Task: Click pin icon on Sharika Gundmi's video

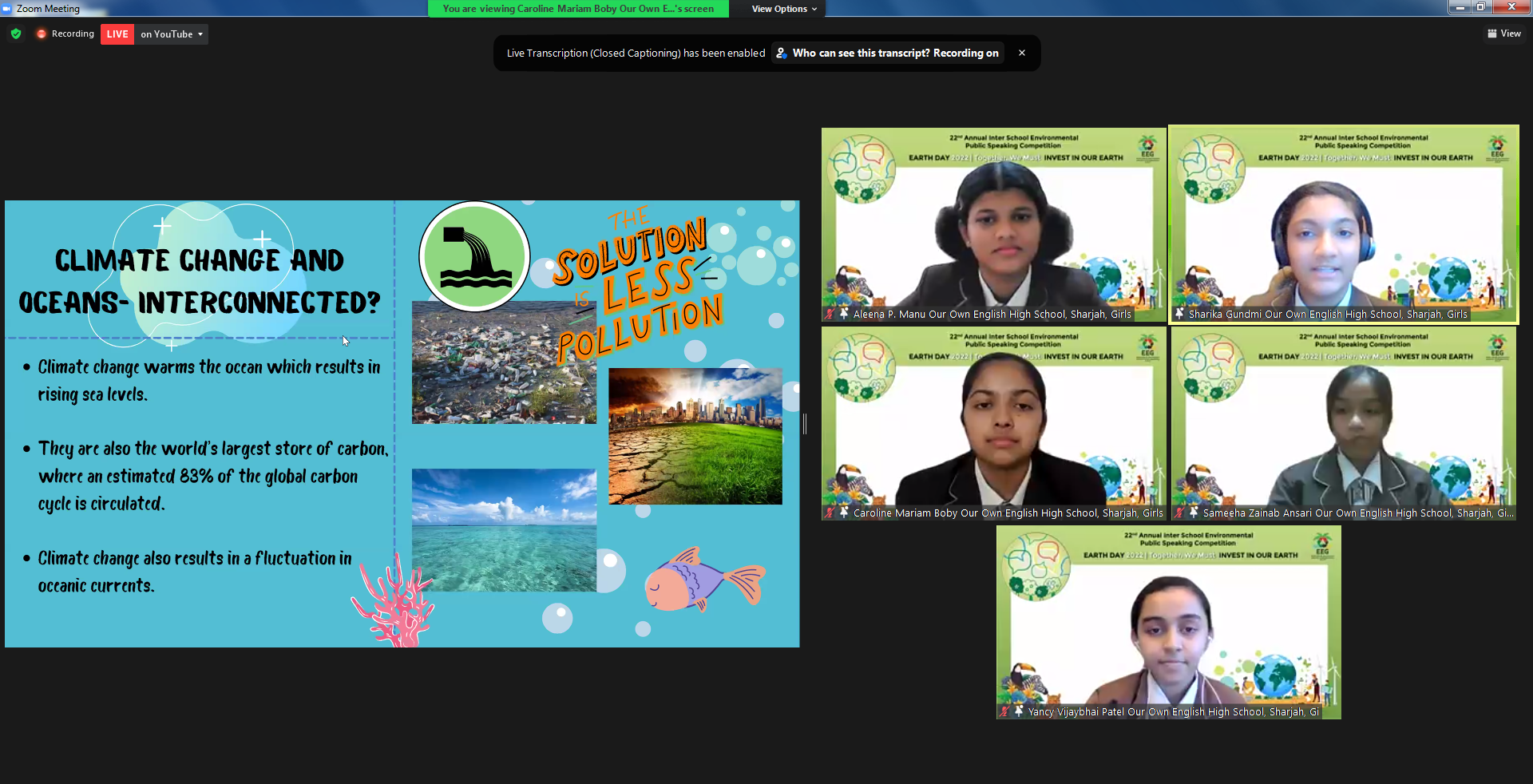Action: pos(1179,314)
